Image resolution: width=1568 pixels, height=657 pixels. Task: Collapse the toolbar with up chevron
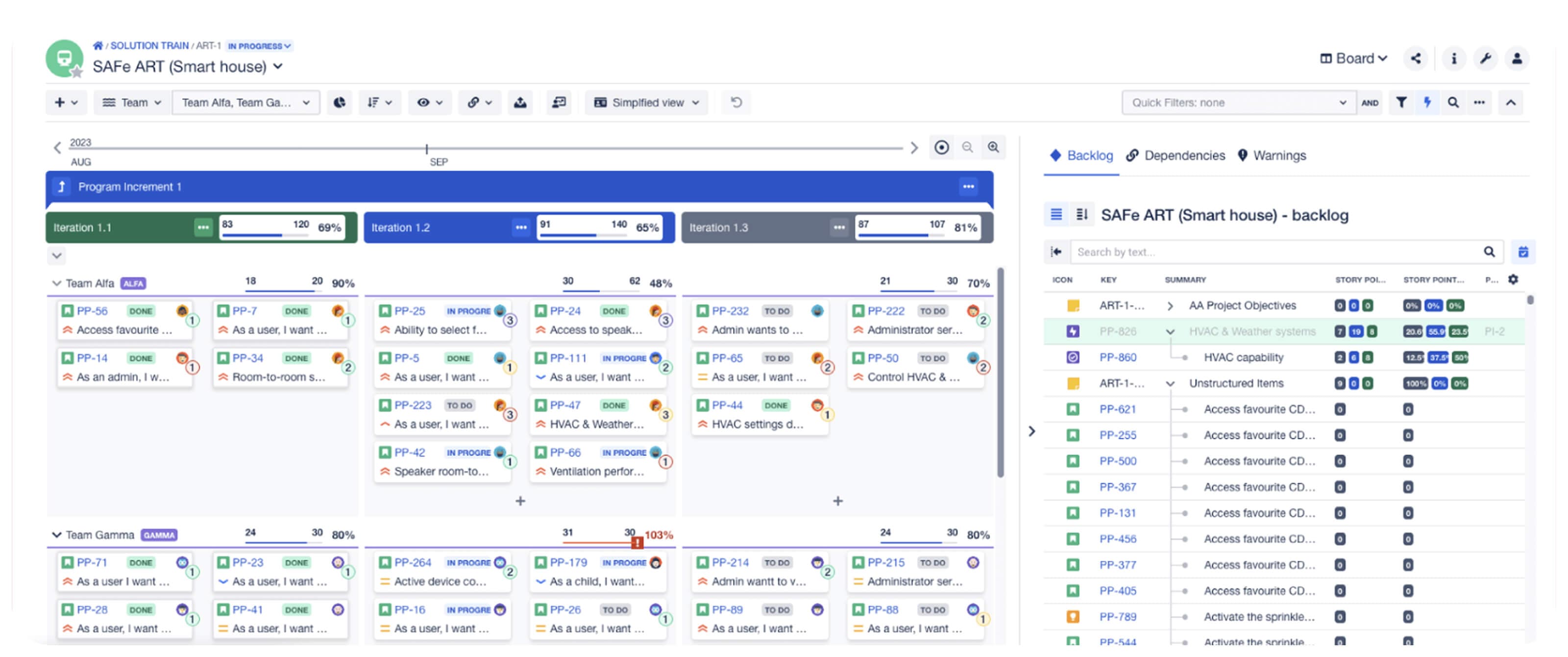click(1511, 102)
